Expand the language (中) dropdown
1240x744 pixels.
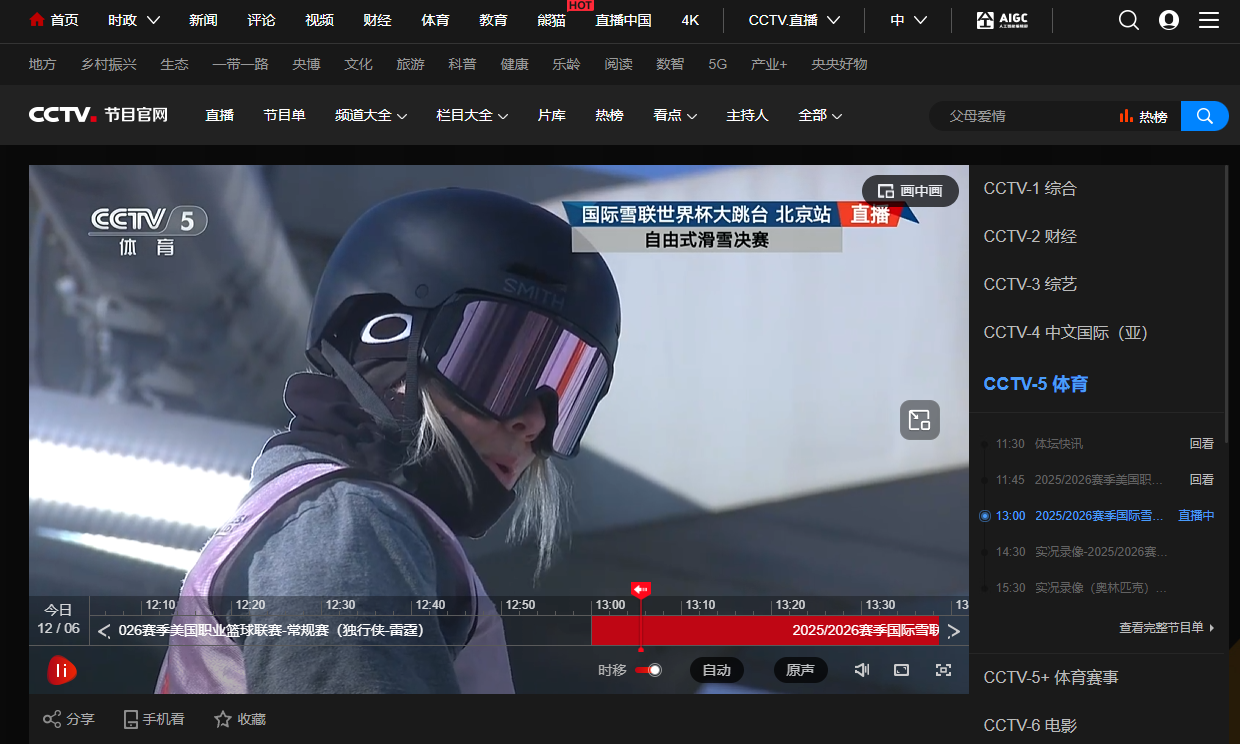pyautogui.click(x=908, y=20)
